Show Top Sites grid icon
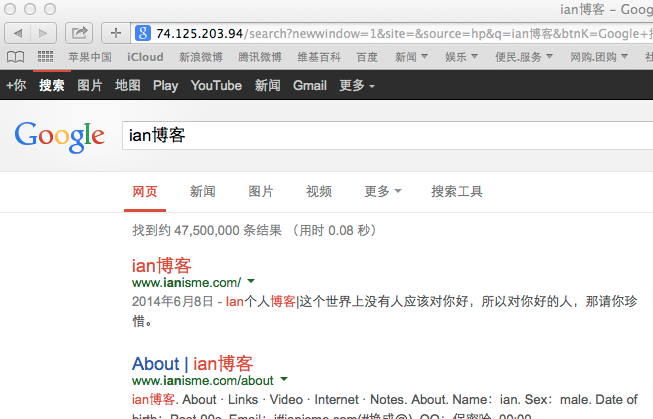 [45, 57]
